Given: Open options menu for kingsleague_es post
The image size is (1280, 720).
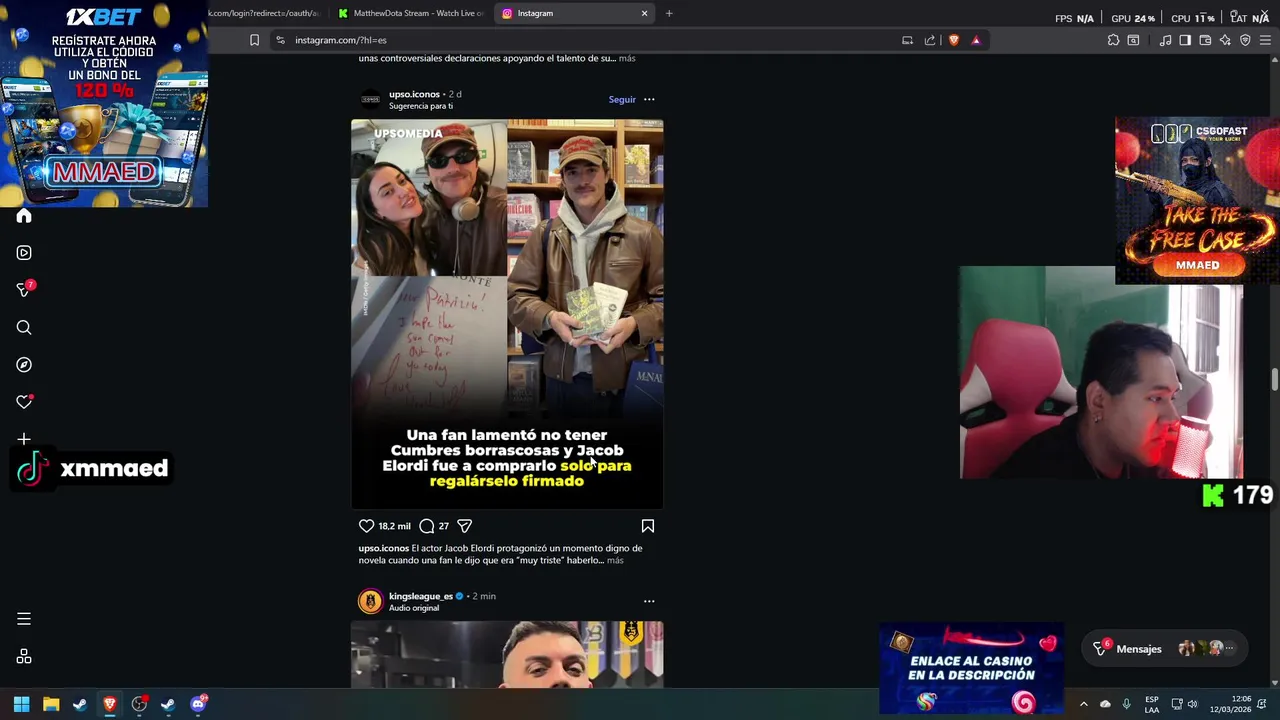Looking at the screenshot, I should tap(649, 601).
